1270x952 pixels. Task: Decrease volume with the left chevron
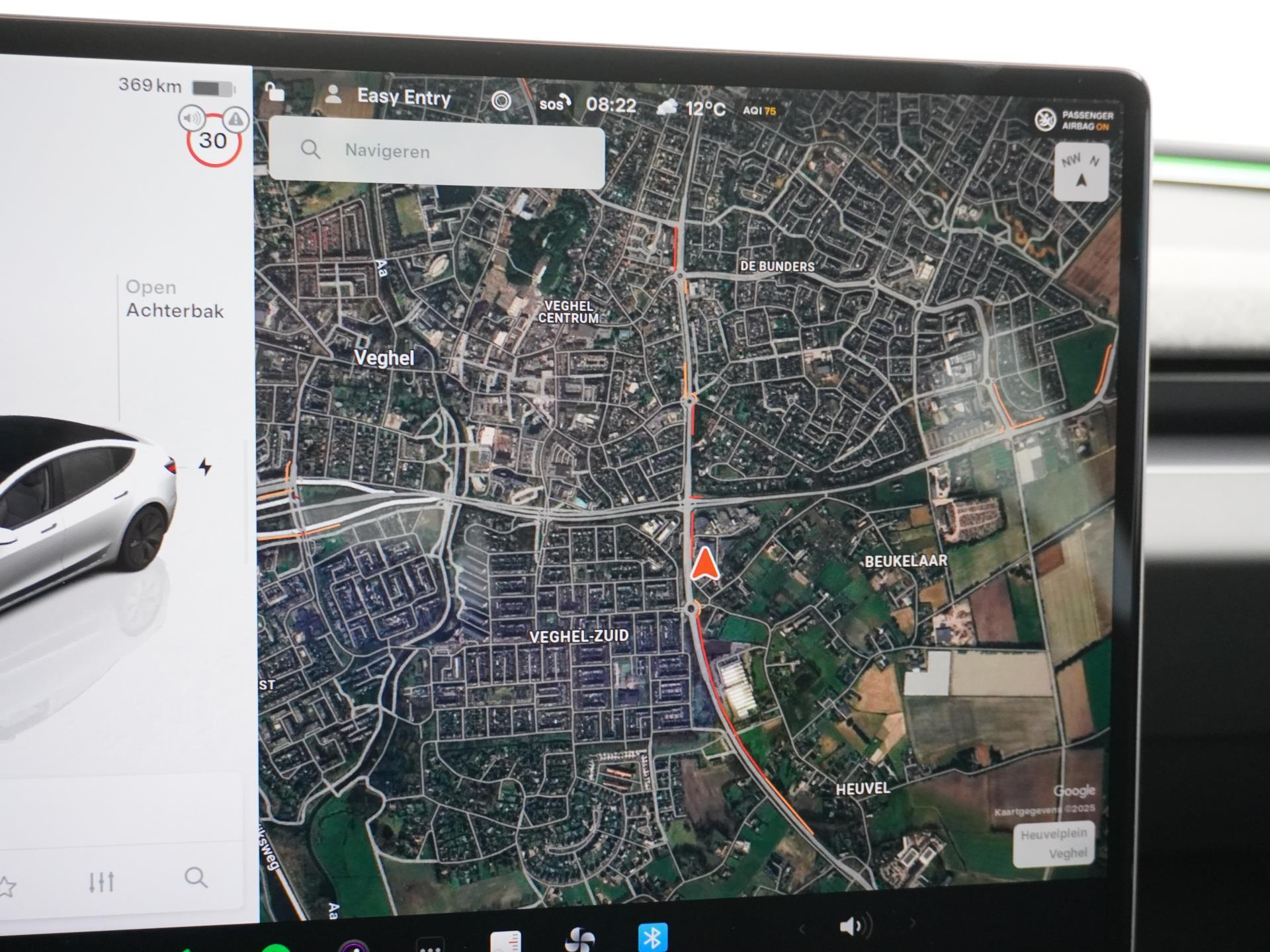[x=802, y=929]
